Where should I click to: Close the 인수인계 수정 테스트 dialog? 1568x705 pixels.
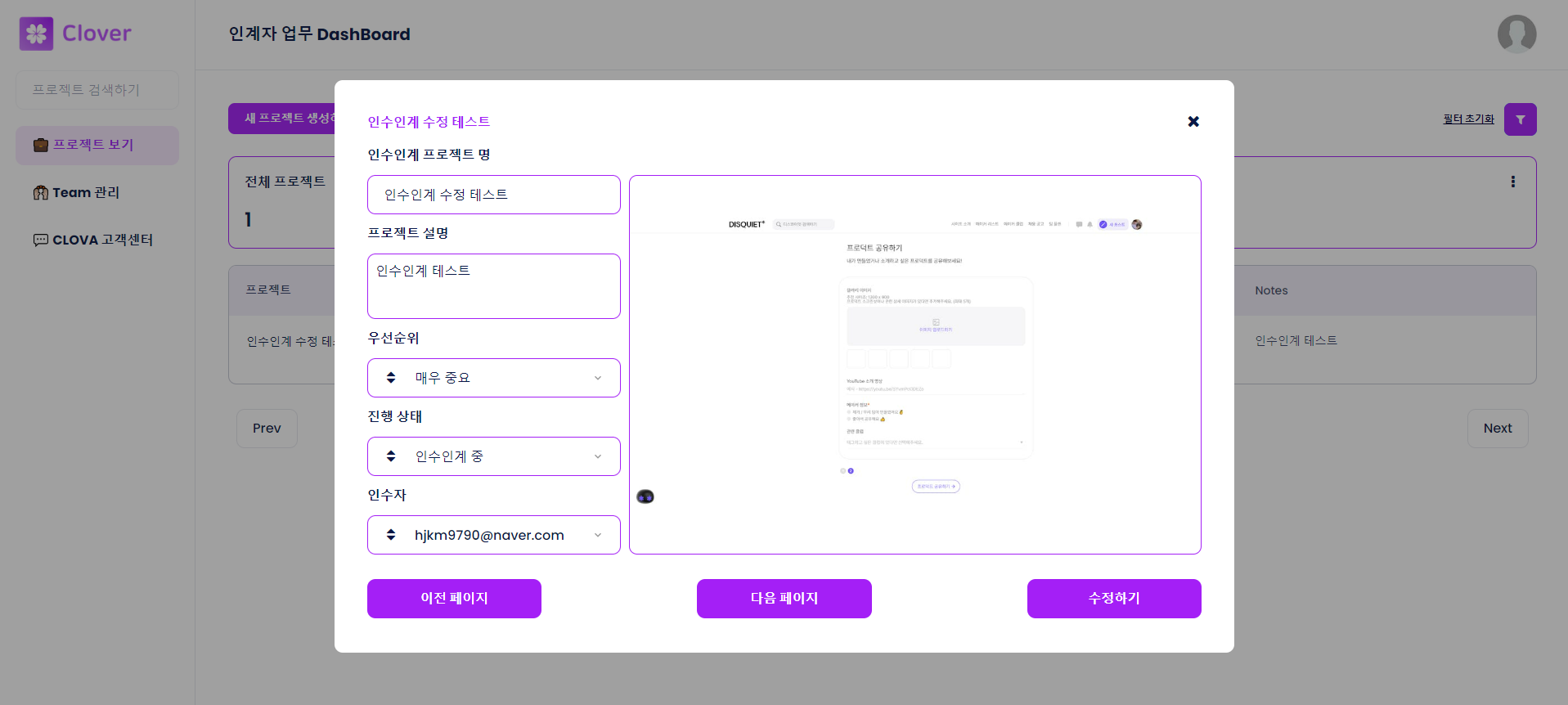coord(1193,121)
